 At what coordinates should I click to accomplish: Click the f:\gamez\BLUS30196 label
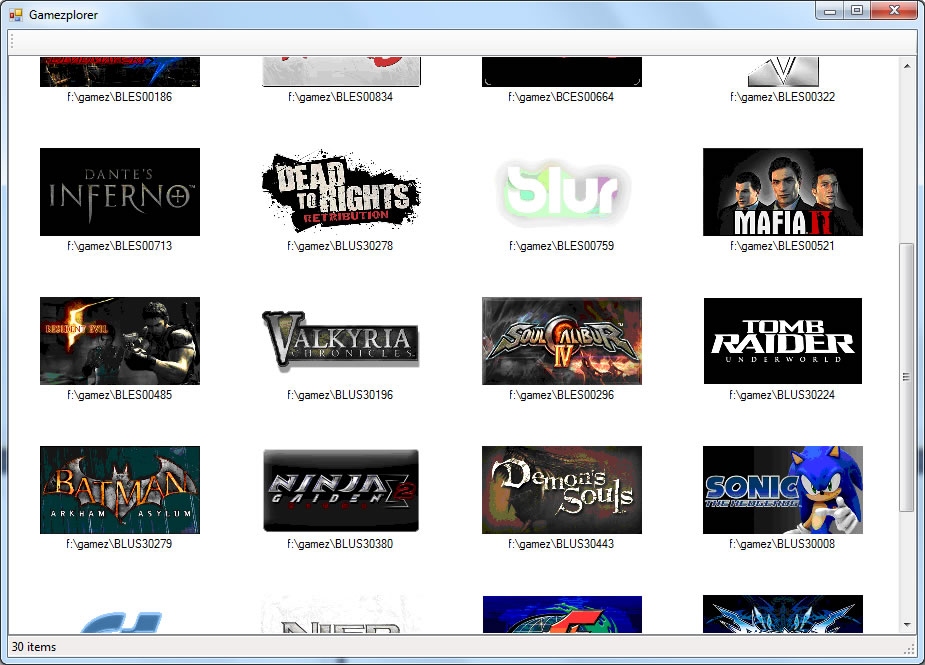[340, 395]
